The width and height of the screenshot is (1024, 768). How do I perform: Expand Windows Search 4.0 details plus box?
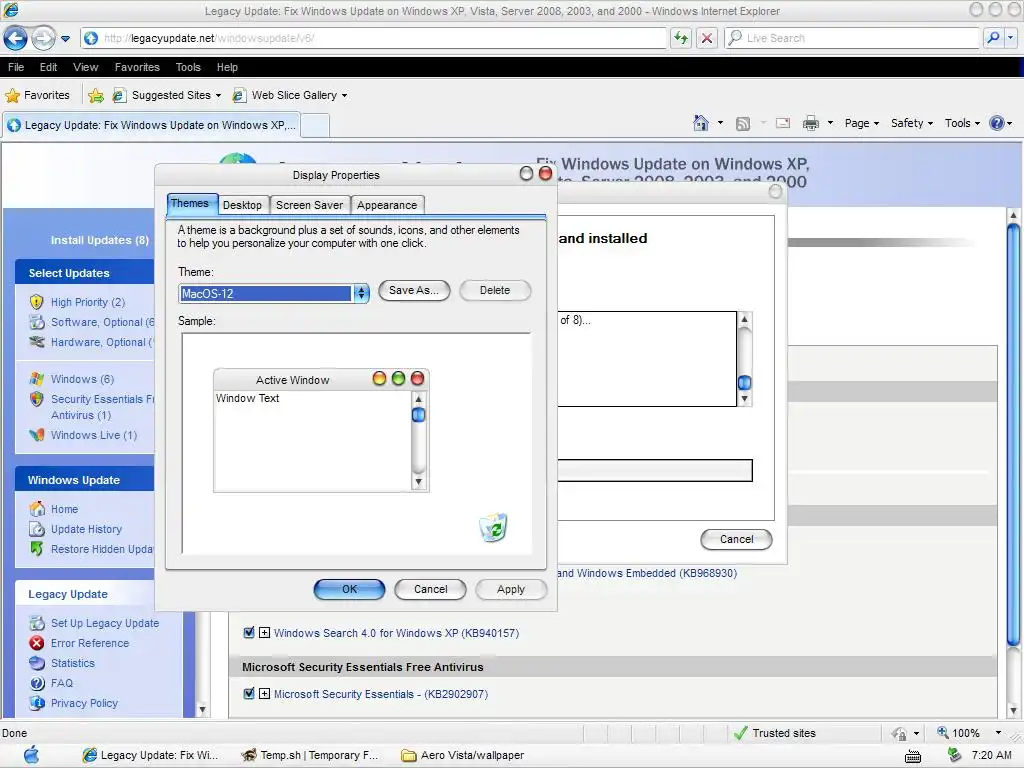click(x=264, y=632)
